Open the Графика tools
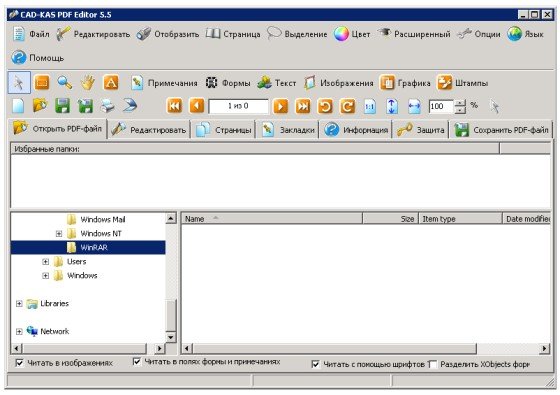Screen dimensions: 560x395 click(405, 83)
